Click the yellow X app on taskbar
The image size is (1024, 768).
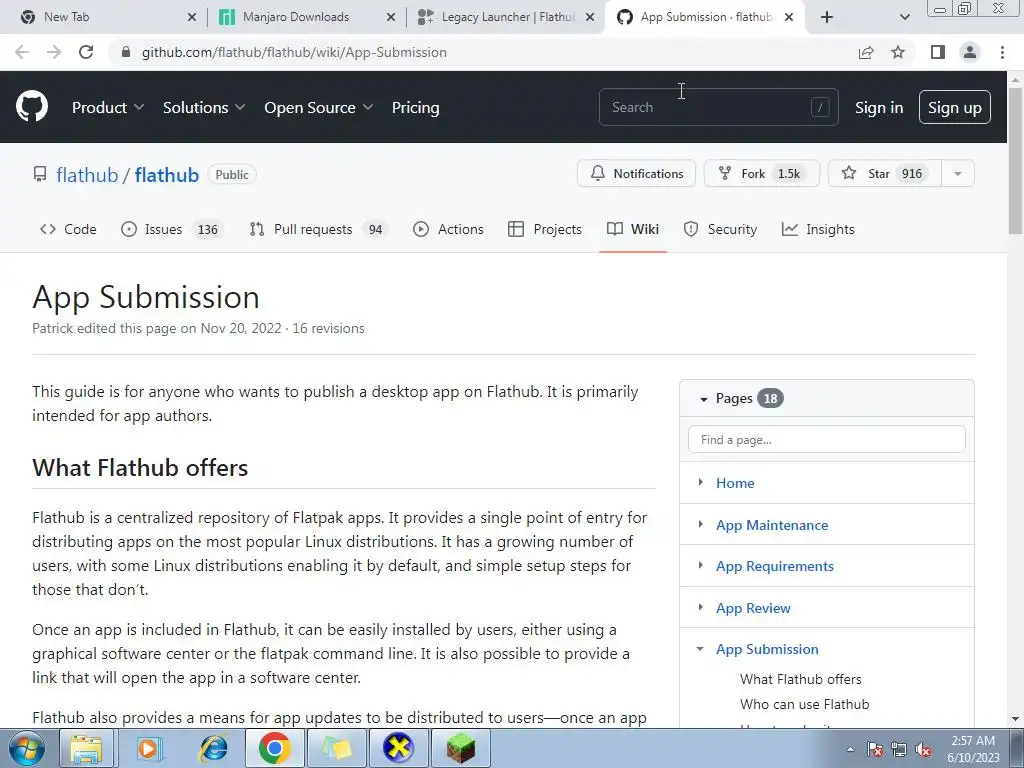pos(398,748)
